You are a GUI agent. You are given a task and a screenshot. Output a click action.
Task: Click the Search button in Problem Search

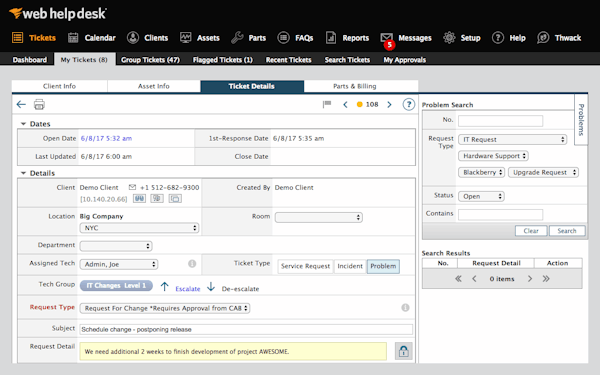pos(567,231)
